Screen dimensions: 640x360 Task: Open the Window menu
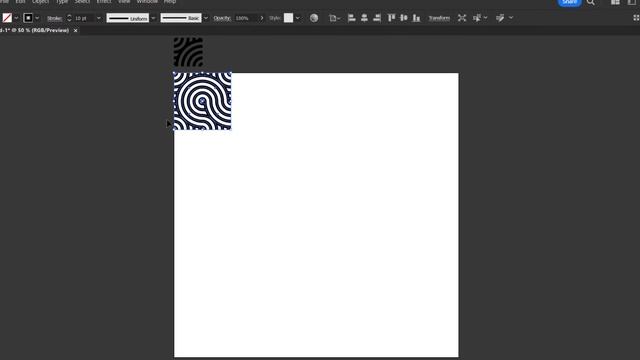pos(147,2)
